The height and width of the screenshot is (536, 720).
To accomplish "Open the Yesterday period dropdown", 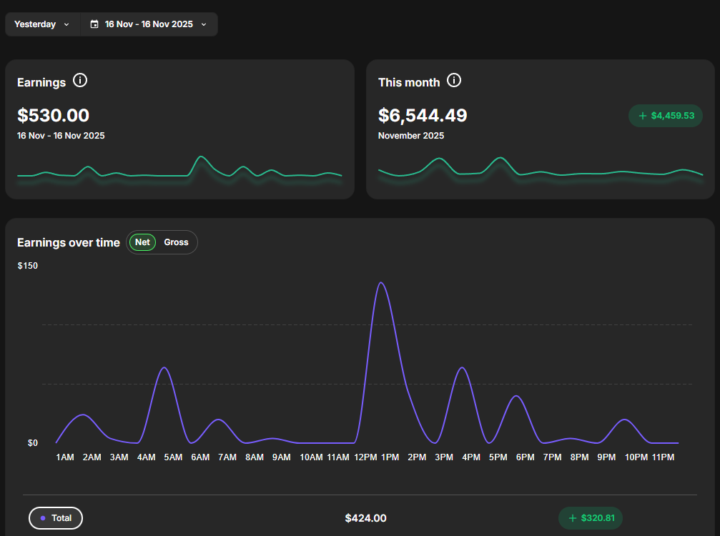I will point(42,24).
